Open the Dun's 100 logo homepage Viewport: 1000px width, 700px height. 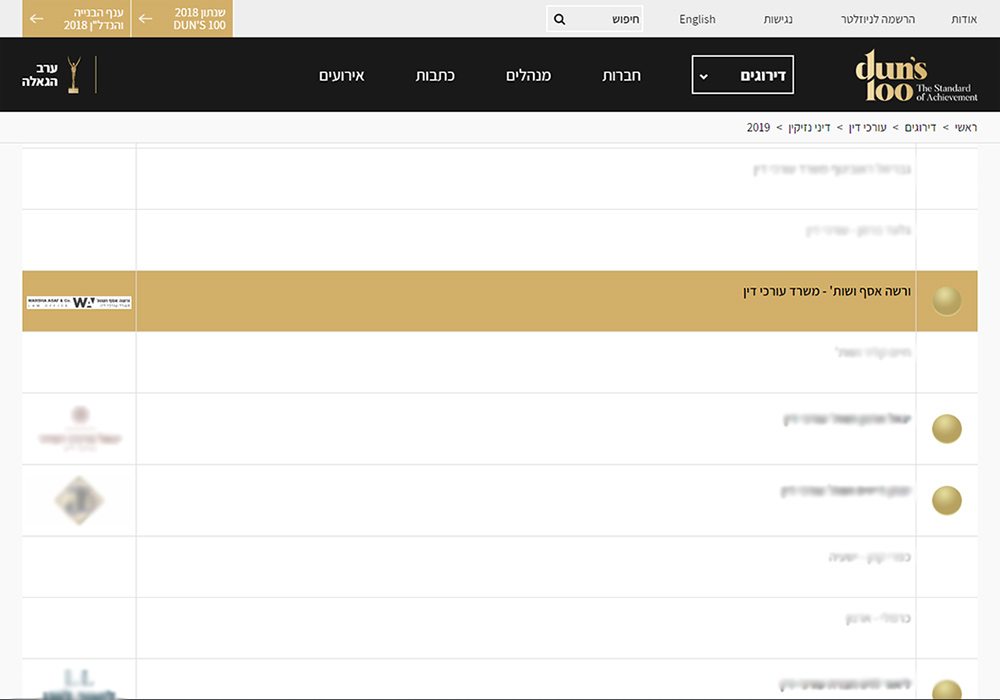[916, 75]
